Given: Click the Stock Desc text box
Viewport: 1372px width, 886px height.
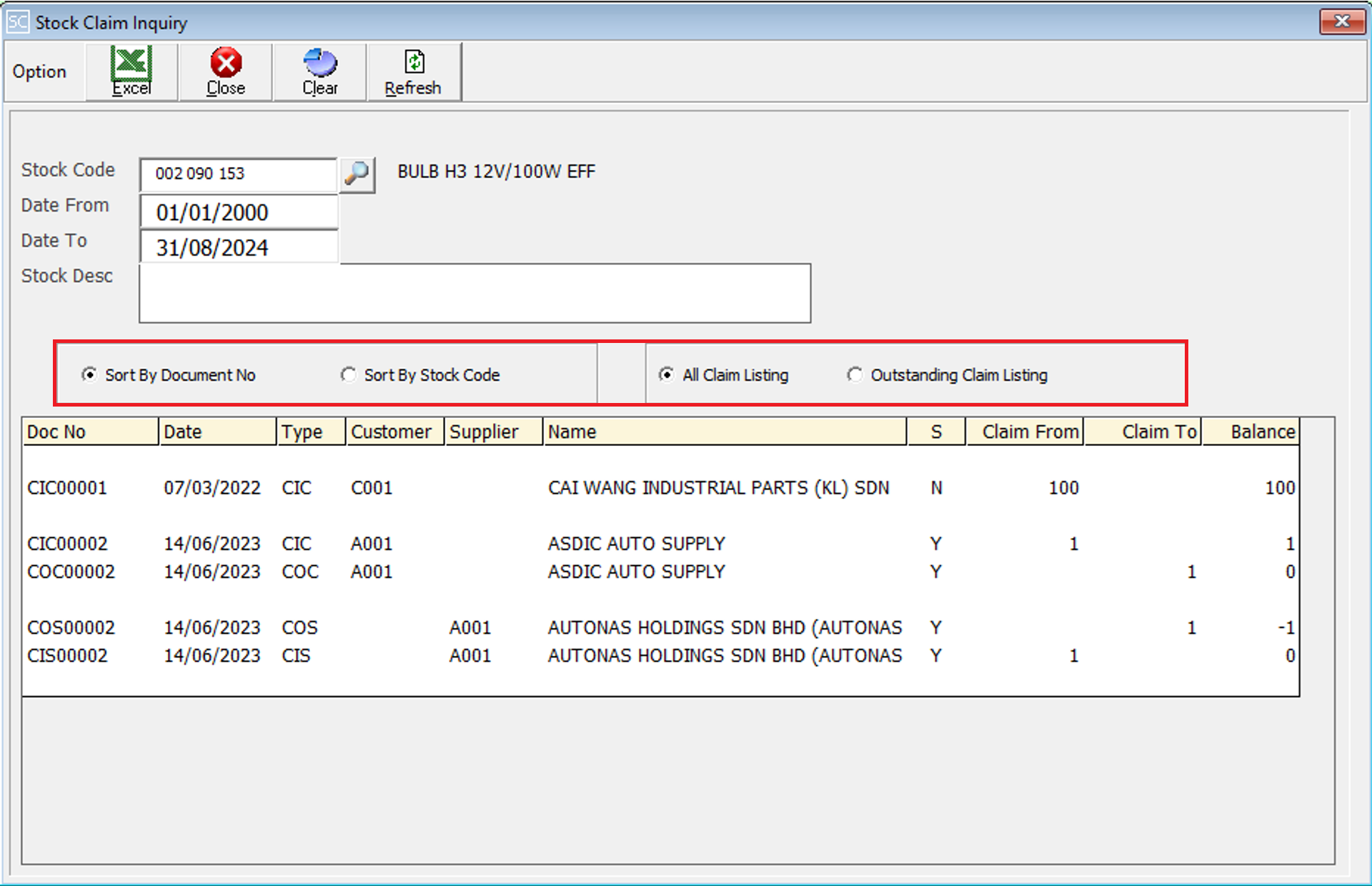Looking at the screenshot, I should pos(474,293).
